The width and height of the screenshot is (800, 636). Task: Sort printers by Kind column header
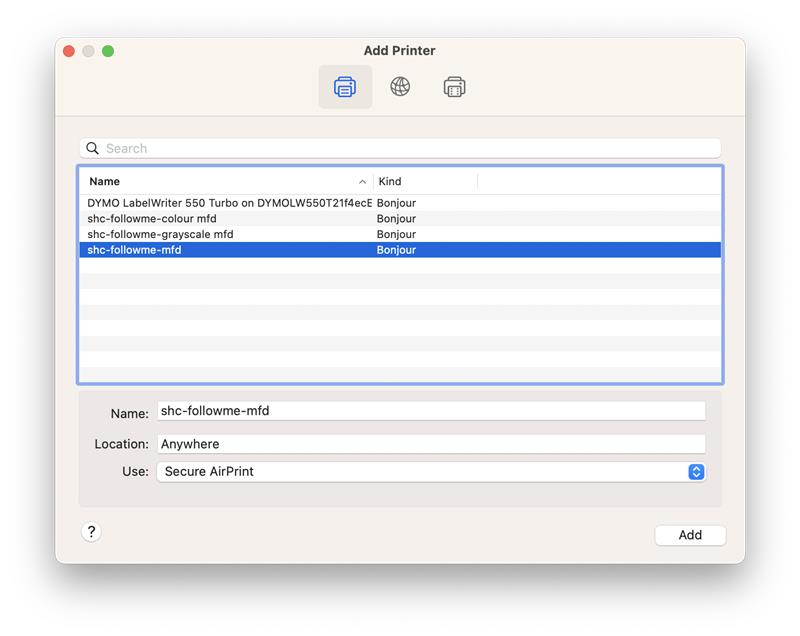coord(420,181)
